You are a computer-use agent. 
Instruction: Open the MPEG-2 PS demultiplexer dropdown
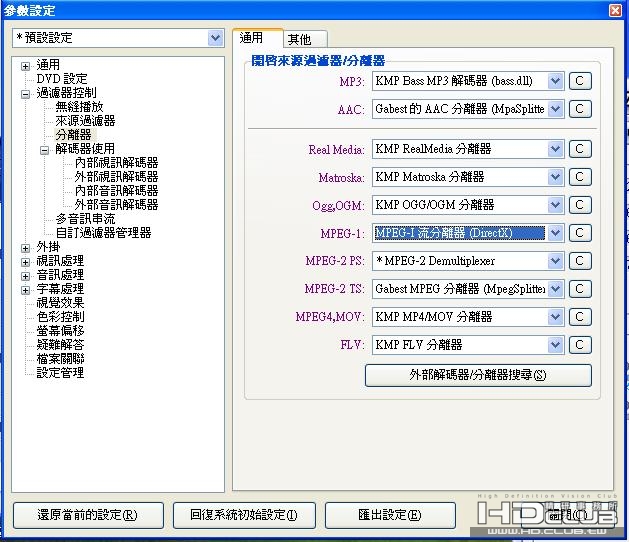pyautogui.click(x=555, y=261)
